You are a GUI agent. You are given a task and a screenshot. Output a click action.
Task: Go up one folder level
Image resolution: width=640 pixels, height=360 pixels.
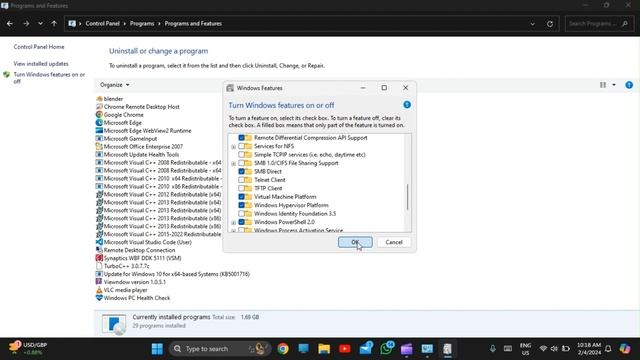coord(54,24)
